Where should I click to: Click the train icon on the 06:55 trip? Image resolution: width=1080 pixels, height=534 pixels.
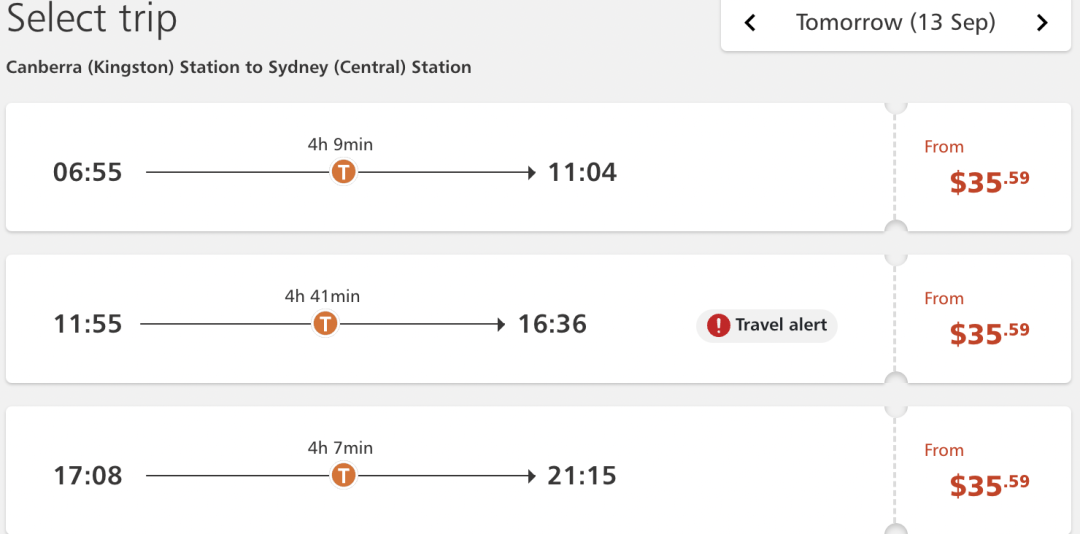pos(343,172)
